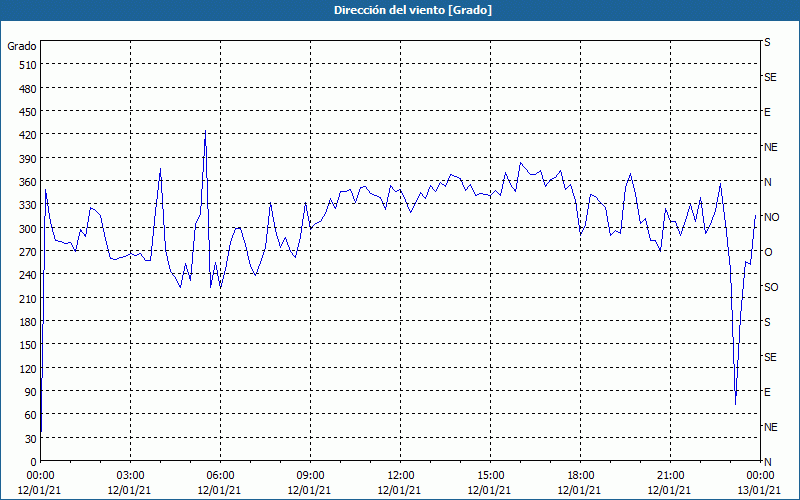Image resolution: width=800 pixels, height=500 pixels.
Task: Pick the 330 value on the y-axis
Action: tap(28, 205)
